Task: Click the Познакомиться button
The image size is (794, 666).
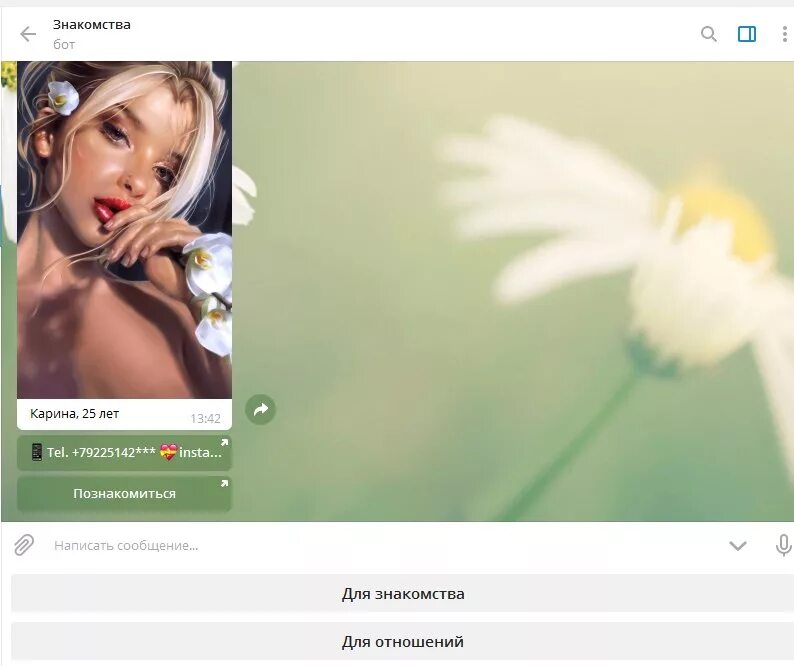Action: (x=125, y=493)
